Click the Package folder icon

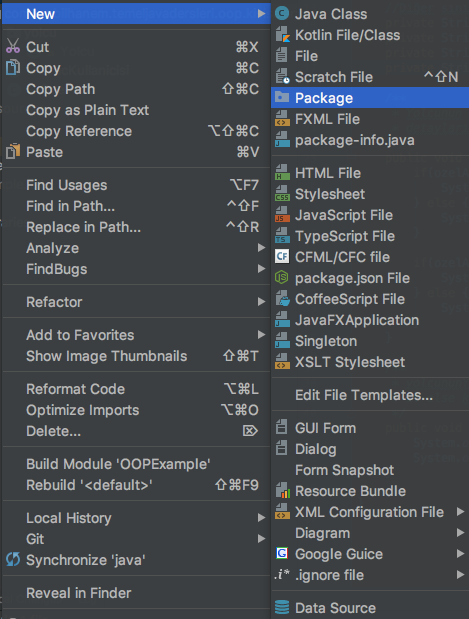coord(282,98)
